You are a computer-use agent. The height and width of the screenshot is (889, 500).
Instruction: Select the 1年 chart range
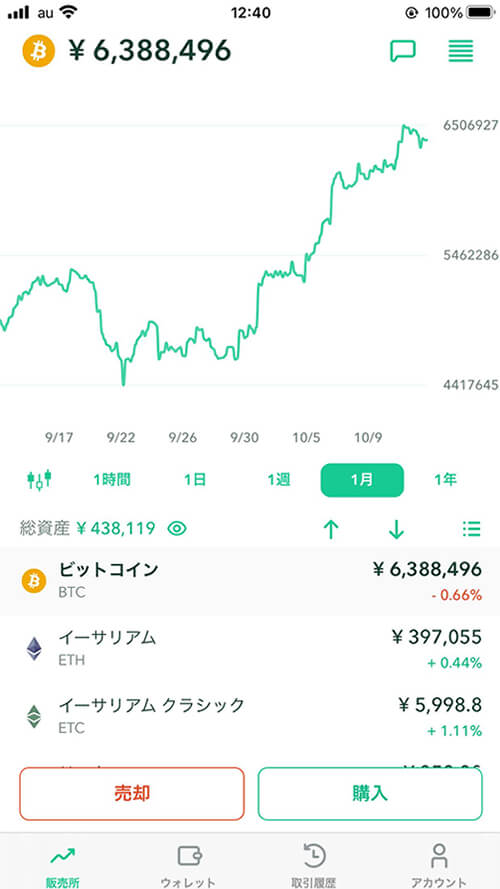click(x=446, y=480)
